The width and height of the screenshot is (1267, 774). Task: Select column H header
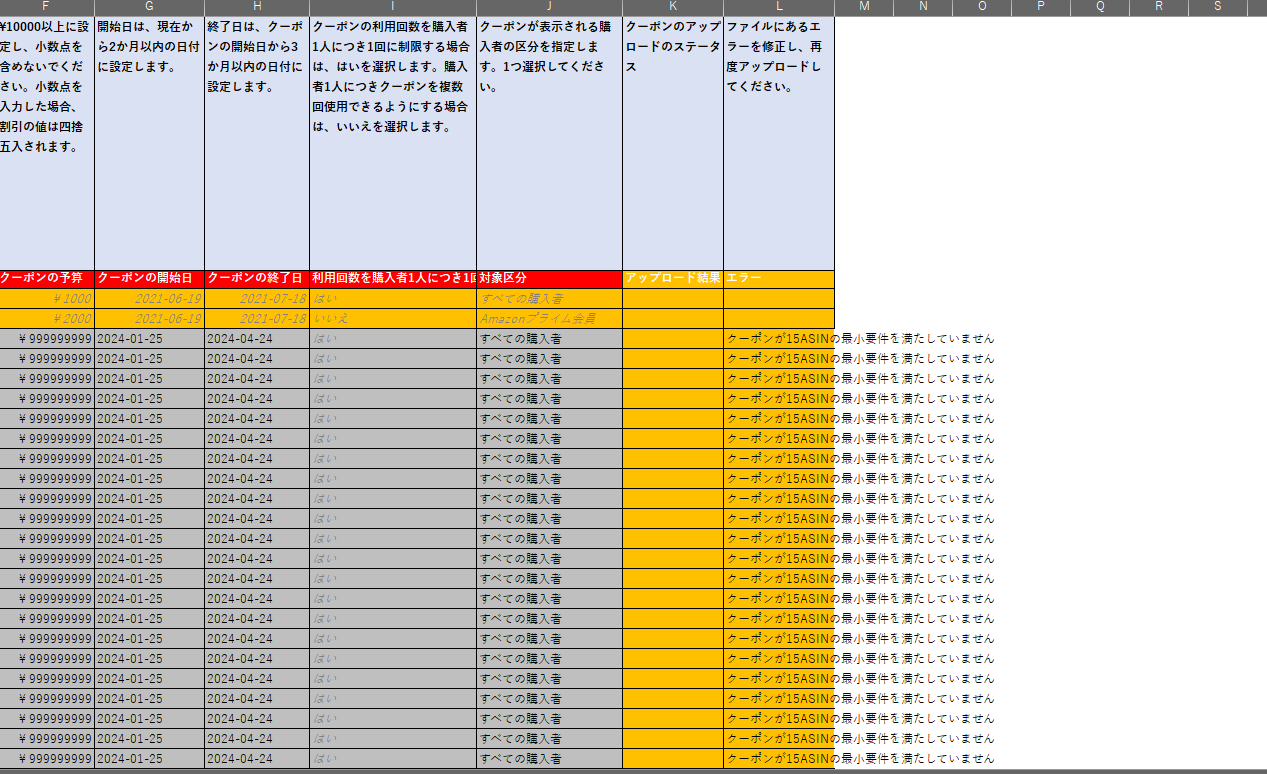(257, 7)
